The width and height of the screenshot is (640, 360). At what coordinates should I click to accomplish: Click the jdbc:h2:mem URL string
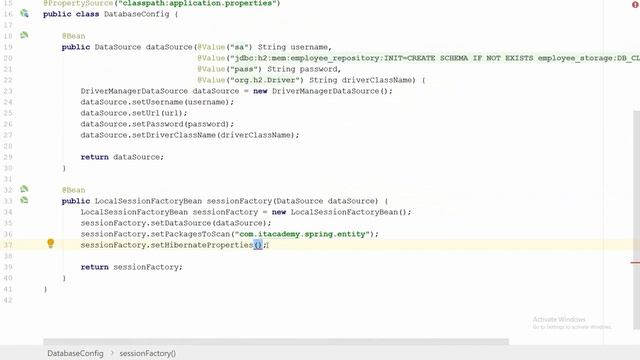coord(435,58)
